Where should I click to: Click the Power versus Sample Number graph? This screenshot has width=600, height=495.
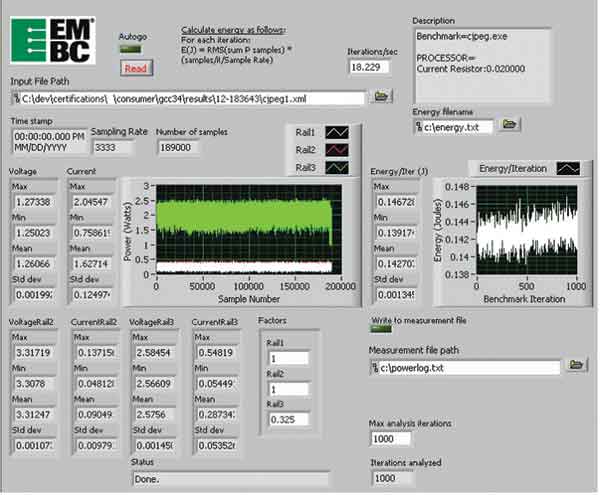249,230
